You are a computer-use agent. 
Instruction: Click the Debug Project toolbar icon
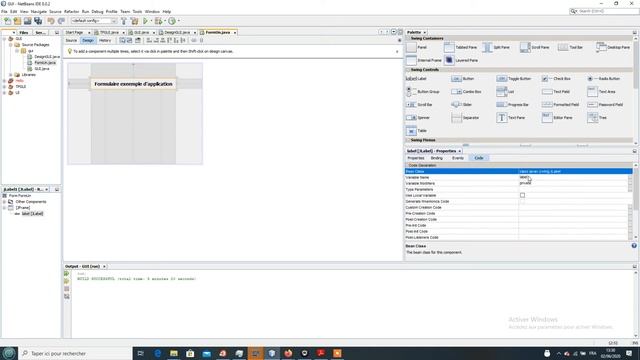(158, 21)
